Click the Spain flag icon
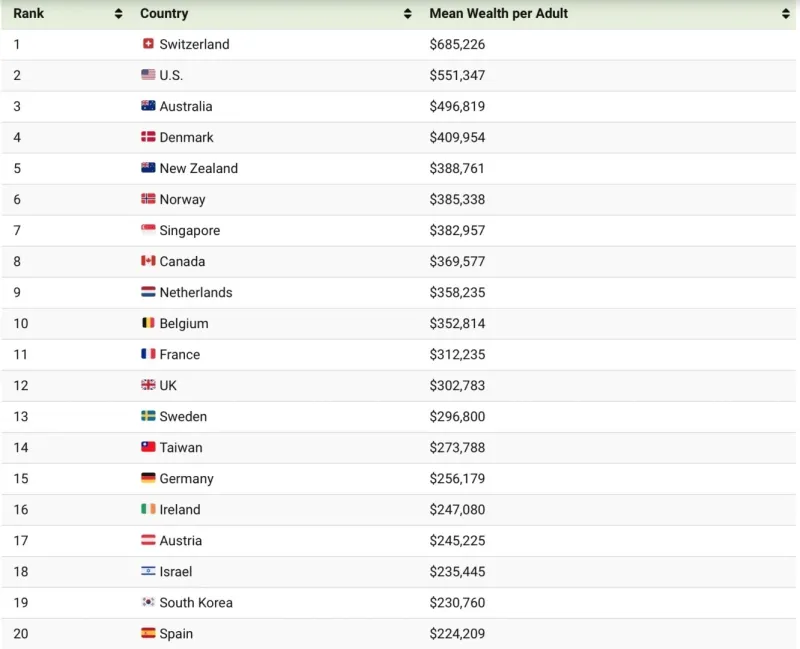 (x=148, y=633)
